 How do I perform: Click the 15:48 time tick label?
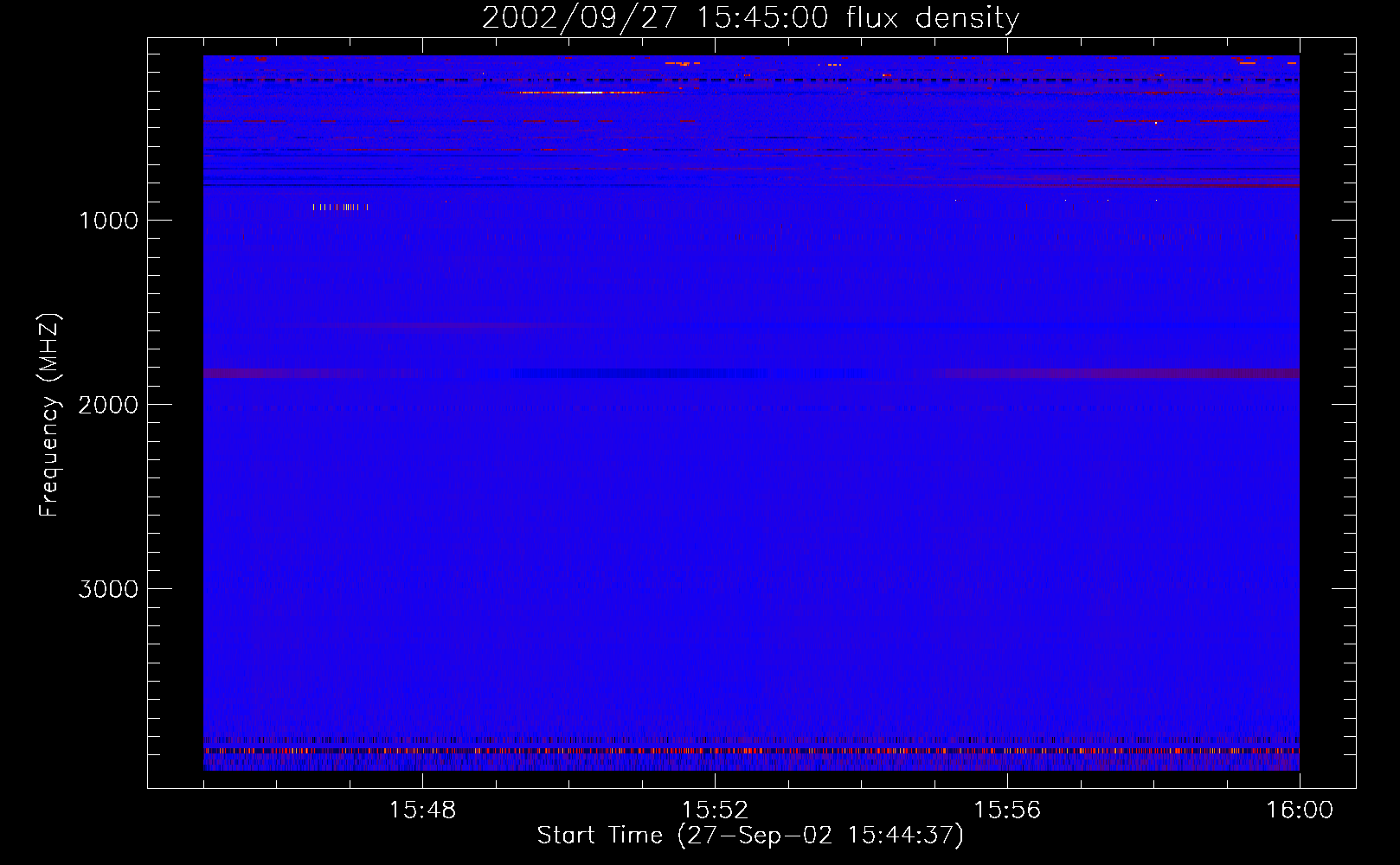(x=422, y=811)
